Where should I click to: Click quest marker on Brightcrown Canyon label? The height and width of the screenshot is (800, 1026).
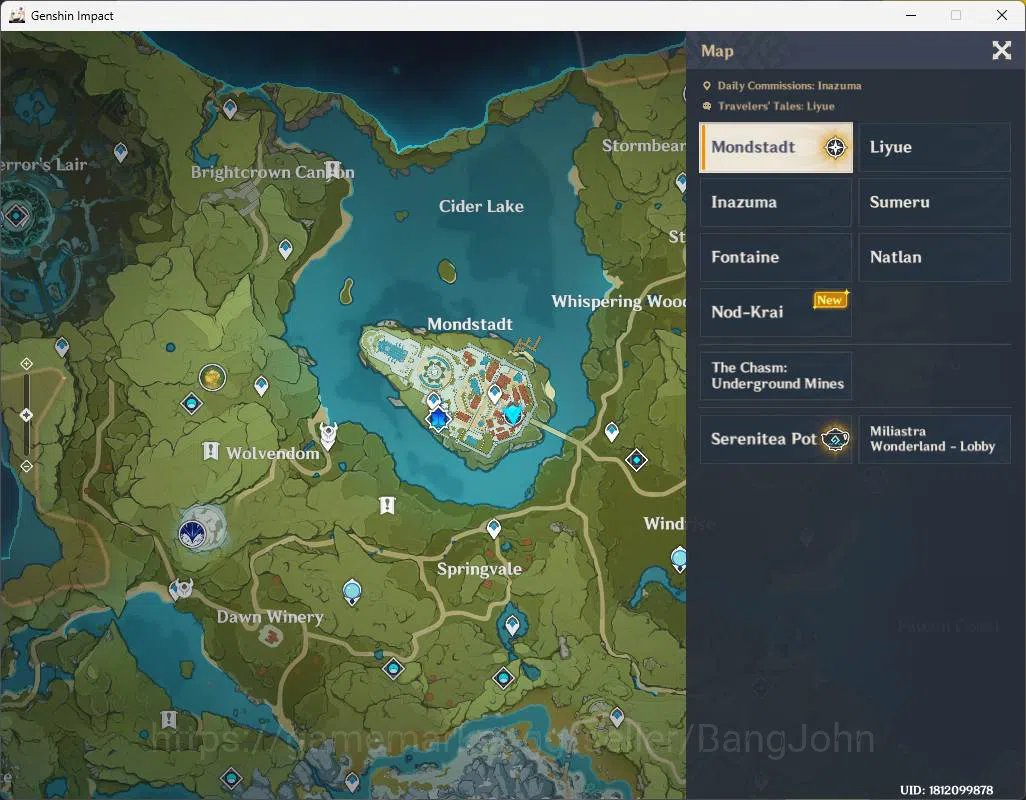pos(332,170)
